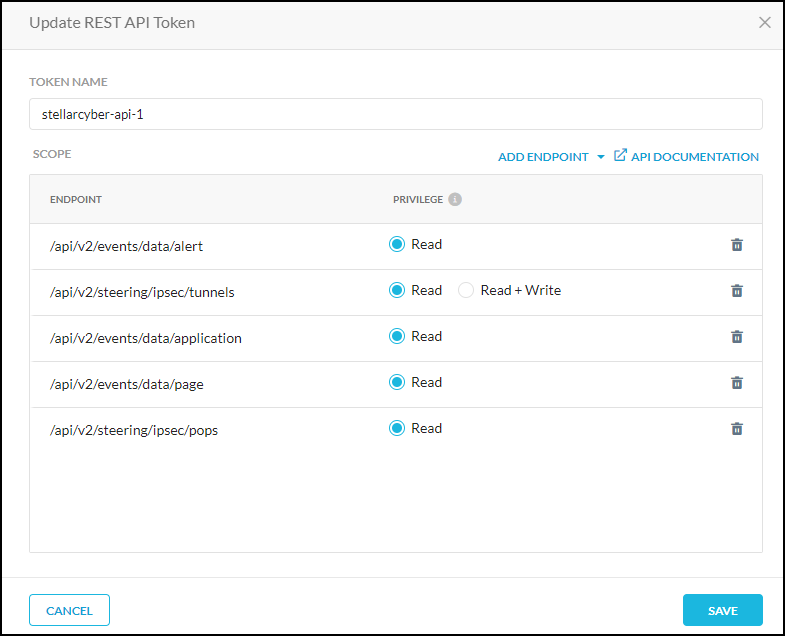Delete the /api/v2/events/data/alert endpoint row
Image resolution: width=785 pixels, height=636 pixels.
[x=737, y=245]
